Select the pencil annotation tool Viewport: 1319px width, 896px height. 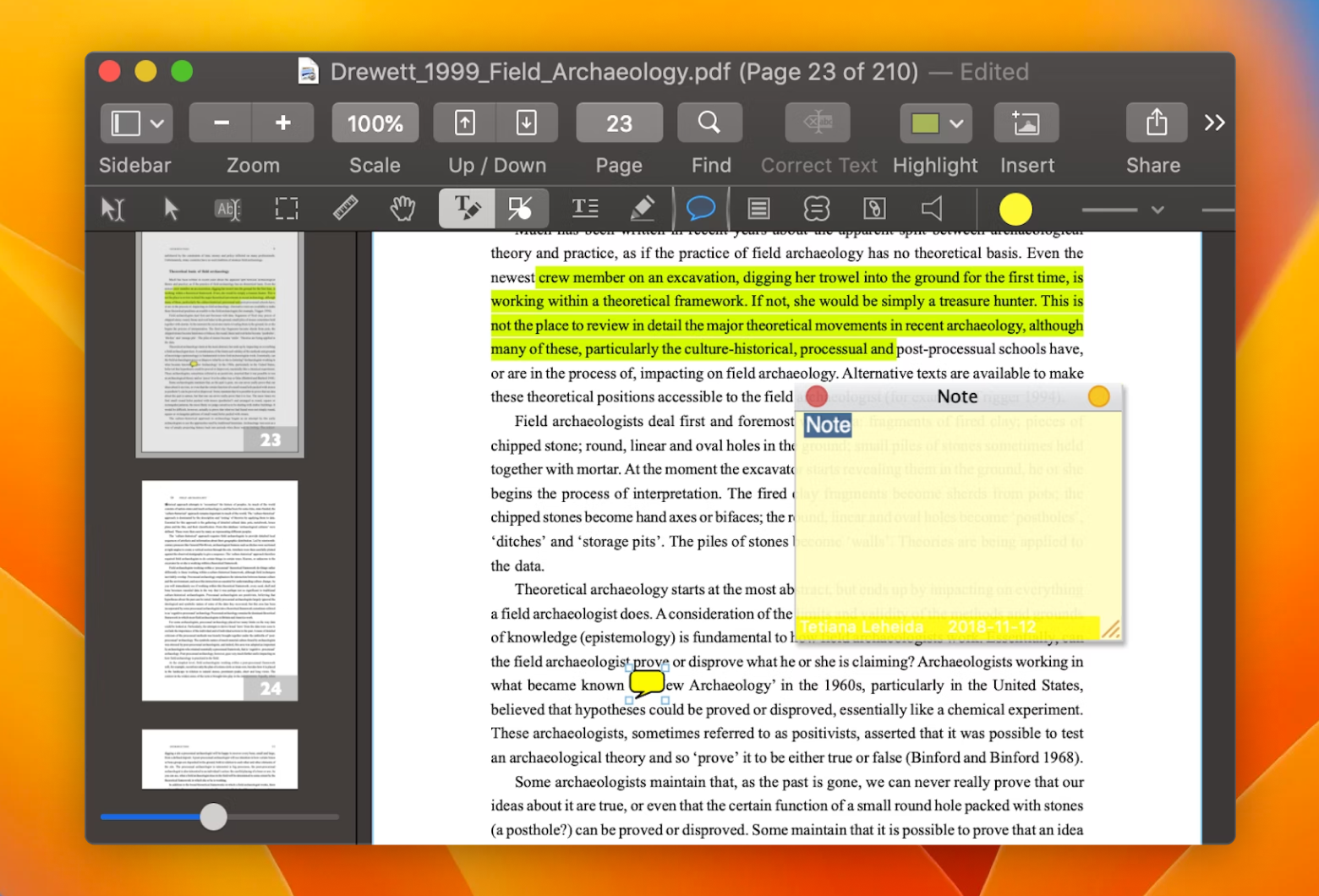coord(643,208)
